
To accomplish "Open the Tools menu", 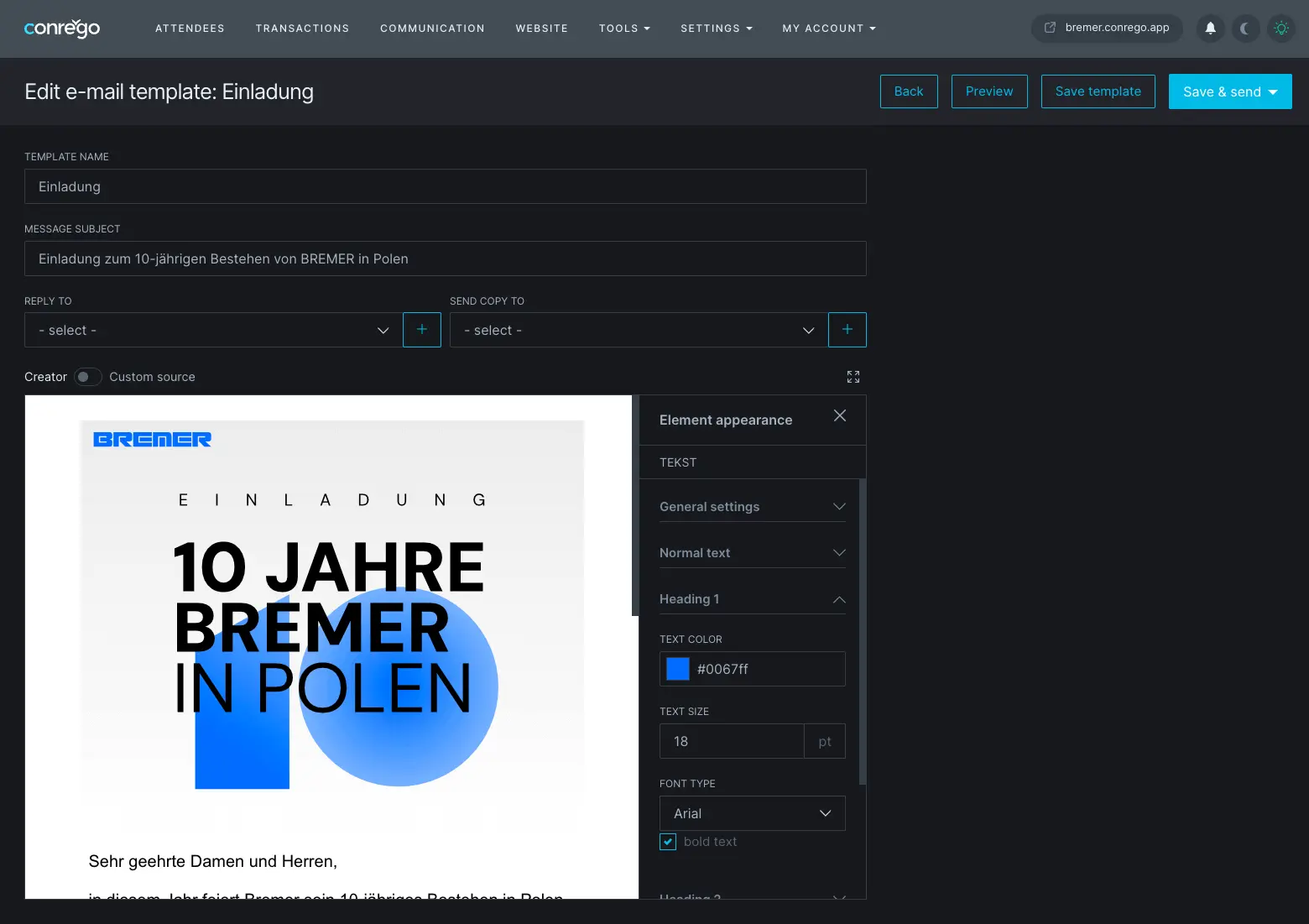I will [x=624, y=29].
